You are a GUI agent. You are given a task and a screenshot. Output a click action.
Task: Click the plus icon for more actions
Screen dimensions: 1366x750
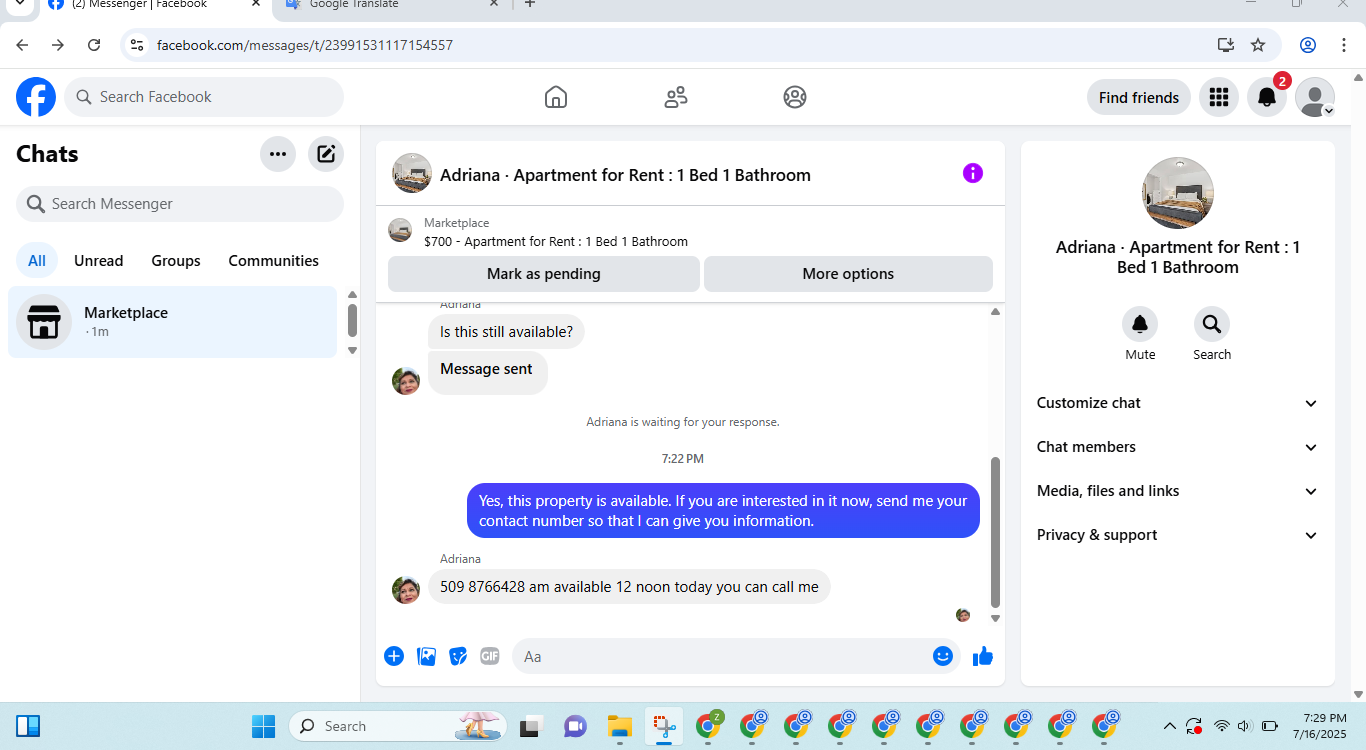click(x=394, y=656)
